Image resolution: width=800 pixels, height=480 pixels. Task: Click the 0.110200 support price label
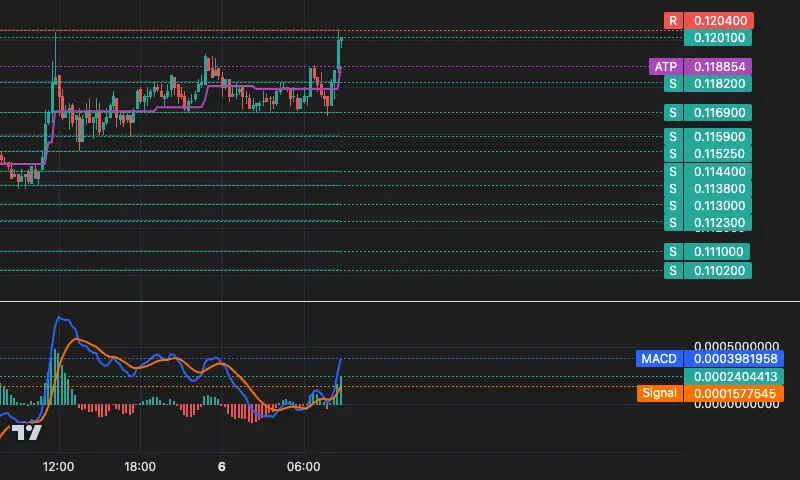[x=718, y=270]
